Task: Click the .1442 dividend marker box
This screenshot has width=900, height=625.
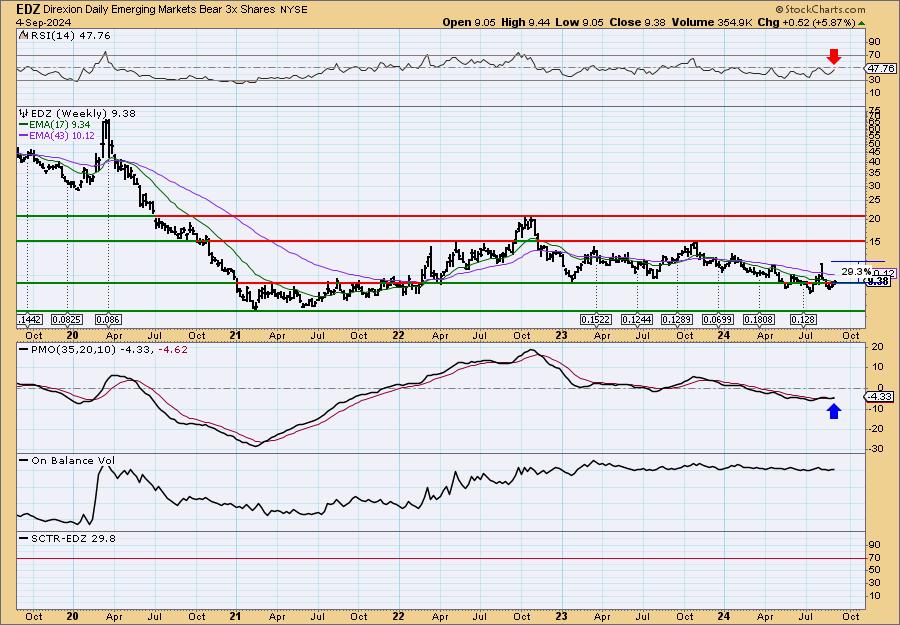Action: [x=28, y=320]
